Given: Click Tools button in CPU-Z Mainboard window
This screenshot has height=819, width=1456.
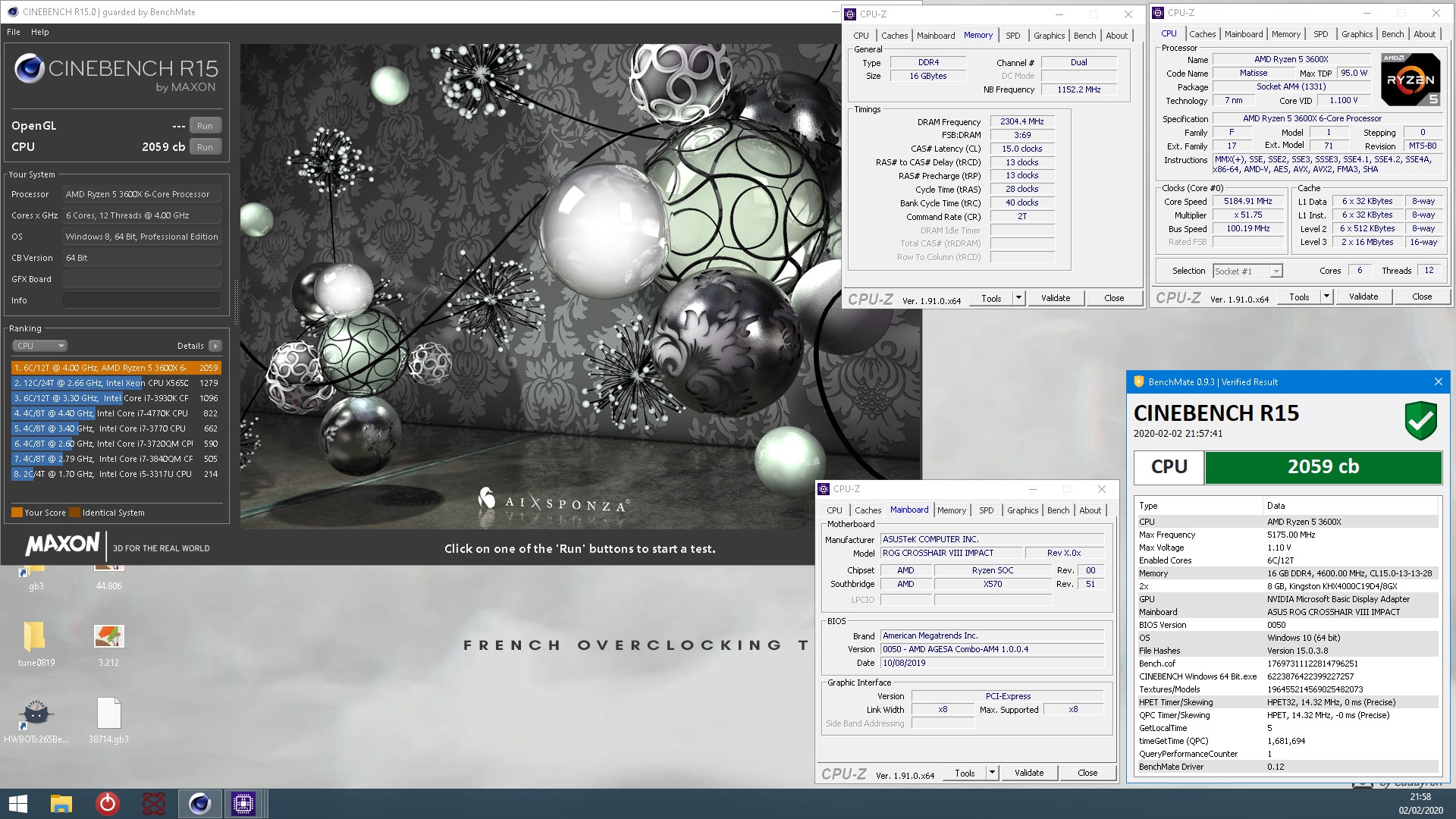Looking at the screenshot, I should click(965, 773).
